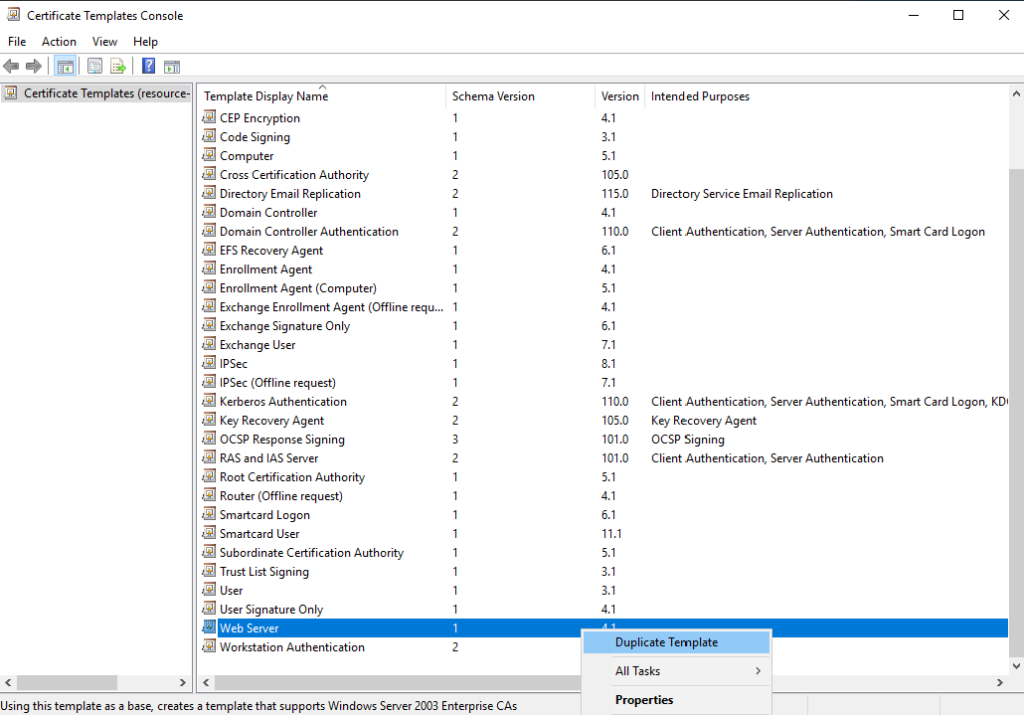Click the vertical scrollbar down arrow

pos(1017,664)
